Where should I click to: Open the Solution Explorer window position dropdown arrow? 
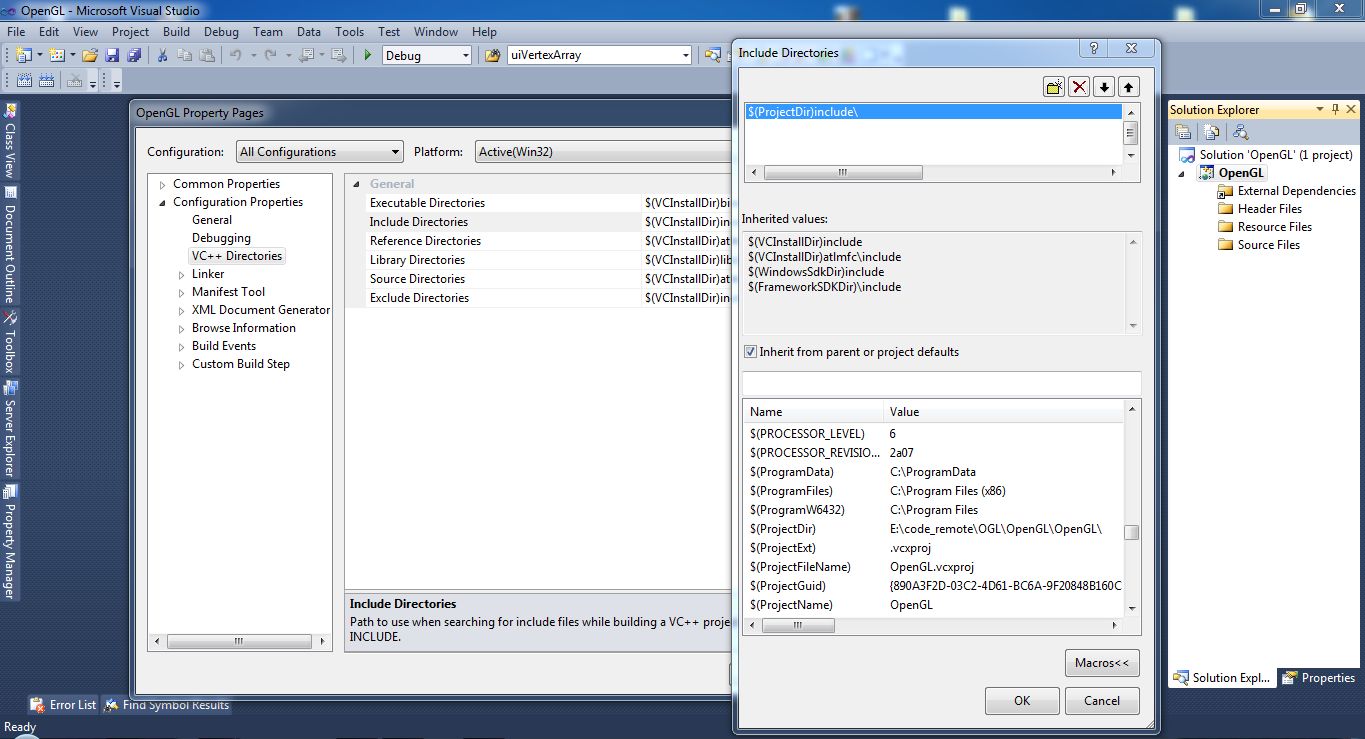(x=1320, y=109)
